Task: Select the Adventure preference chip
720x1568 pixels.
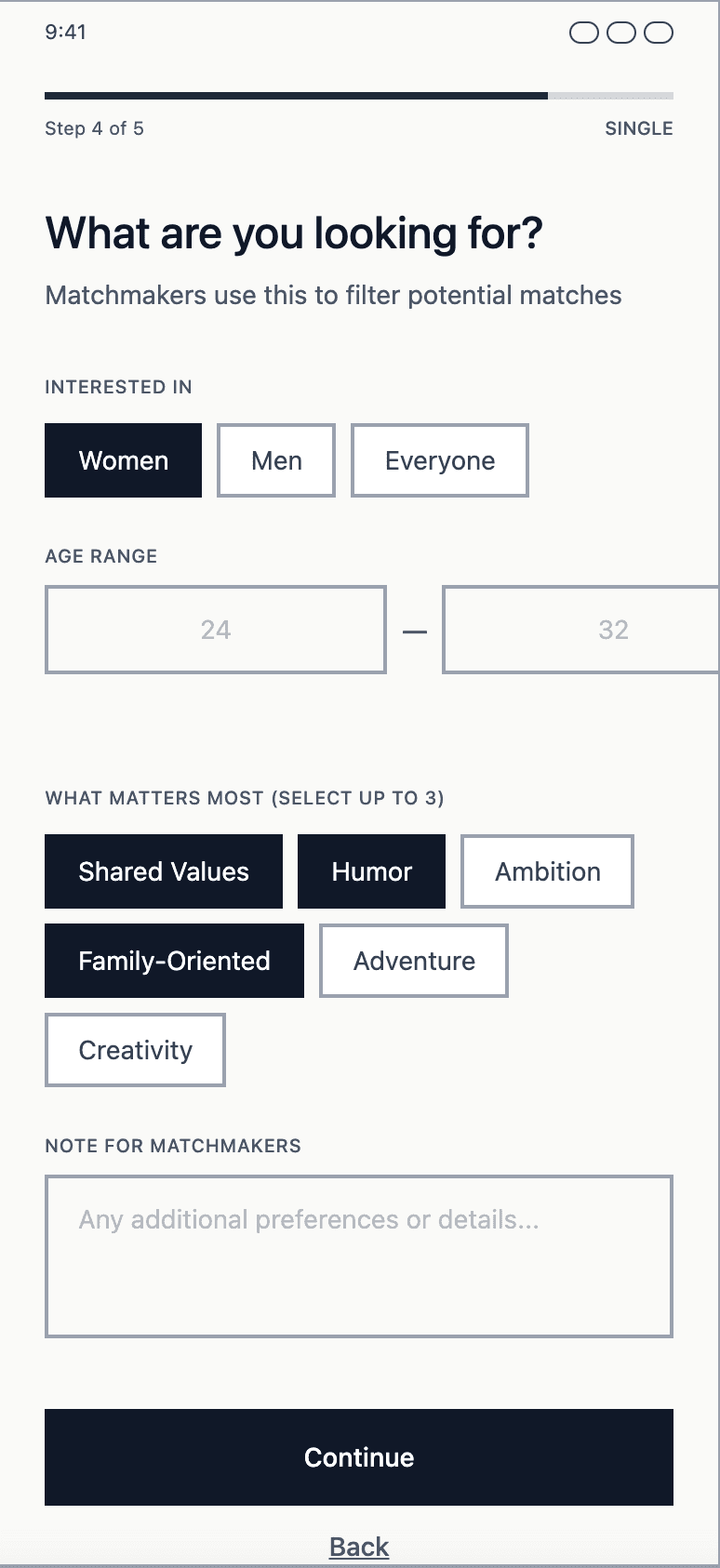Action: click(413, 961)
